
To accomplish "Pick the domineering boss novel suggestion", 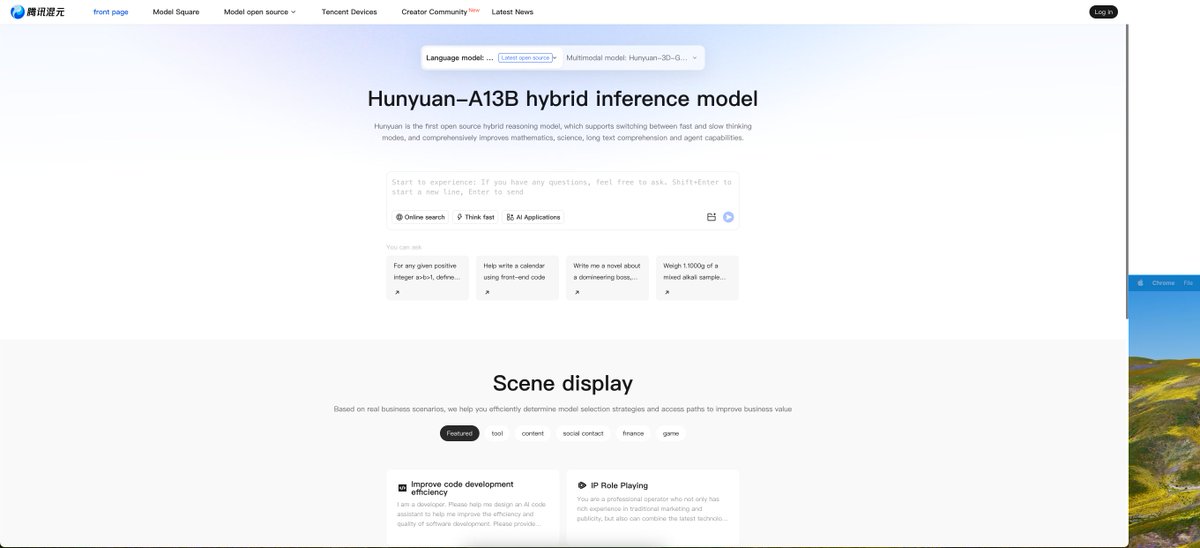I will pyautogui.click(x=607, y=277).
